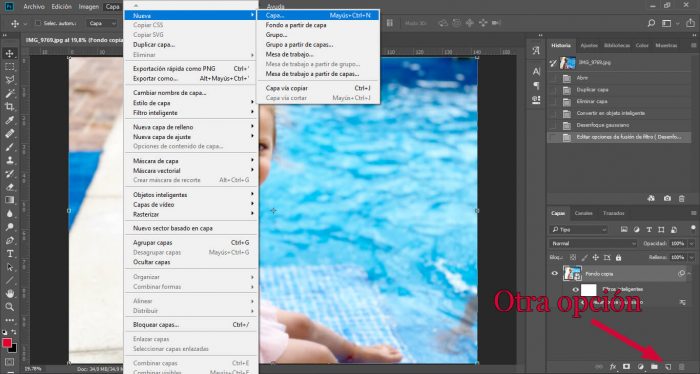Select the Zoom tool
700x374 pixels.
click(9, 307)
